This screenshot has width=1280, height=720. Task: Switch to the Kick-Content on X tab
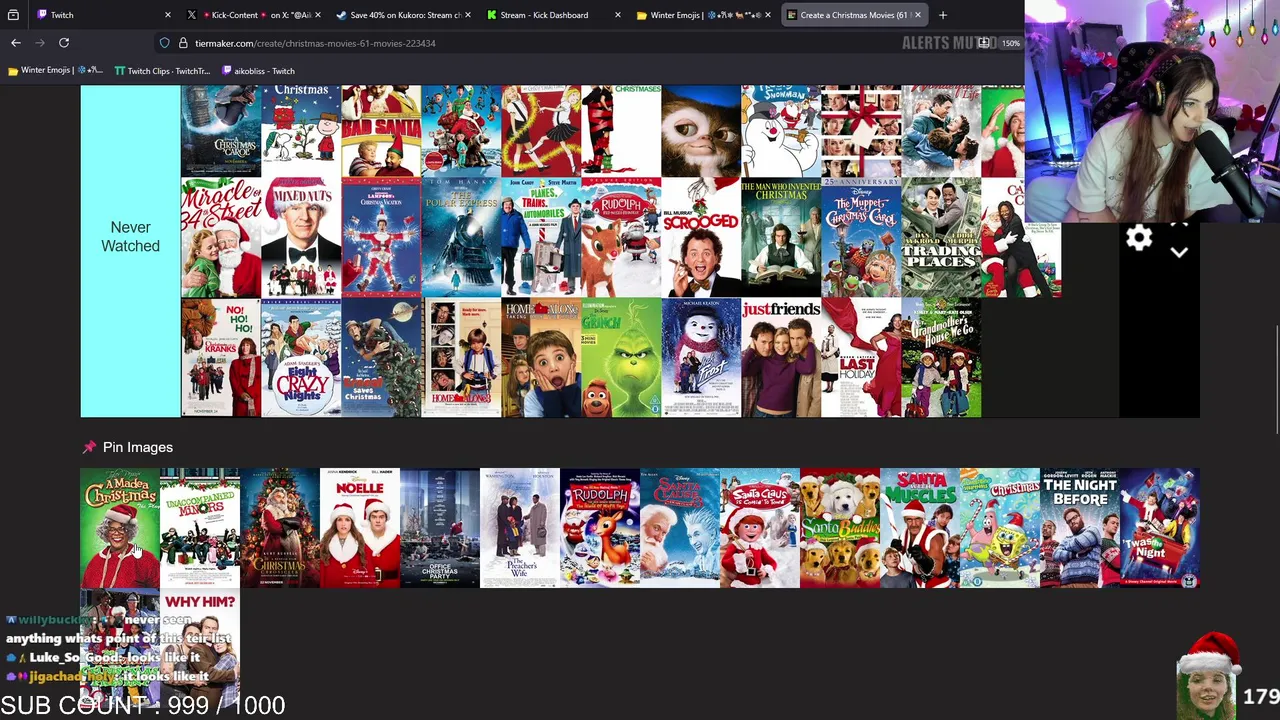tap(254, 15)
